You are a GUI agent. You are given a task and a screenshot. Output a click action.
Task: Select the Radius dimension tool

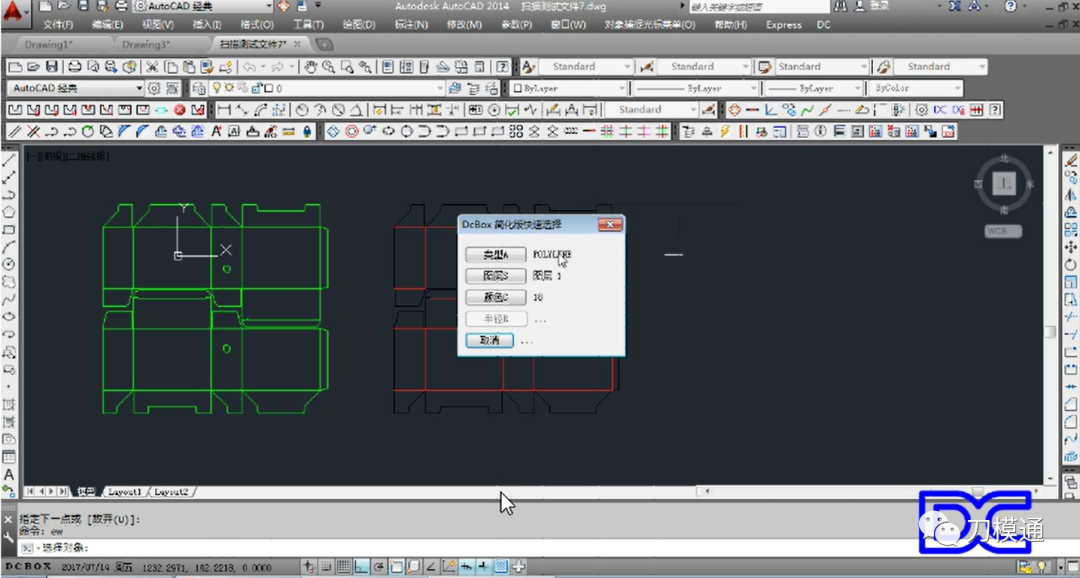click(302, 110)
